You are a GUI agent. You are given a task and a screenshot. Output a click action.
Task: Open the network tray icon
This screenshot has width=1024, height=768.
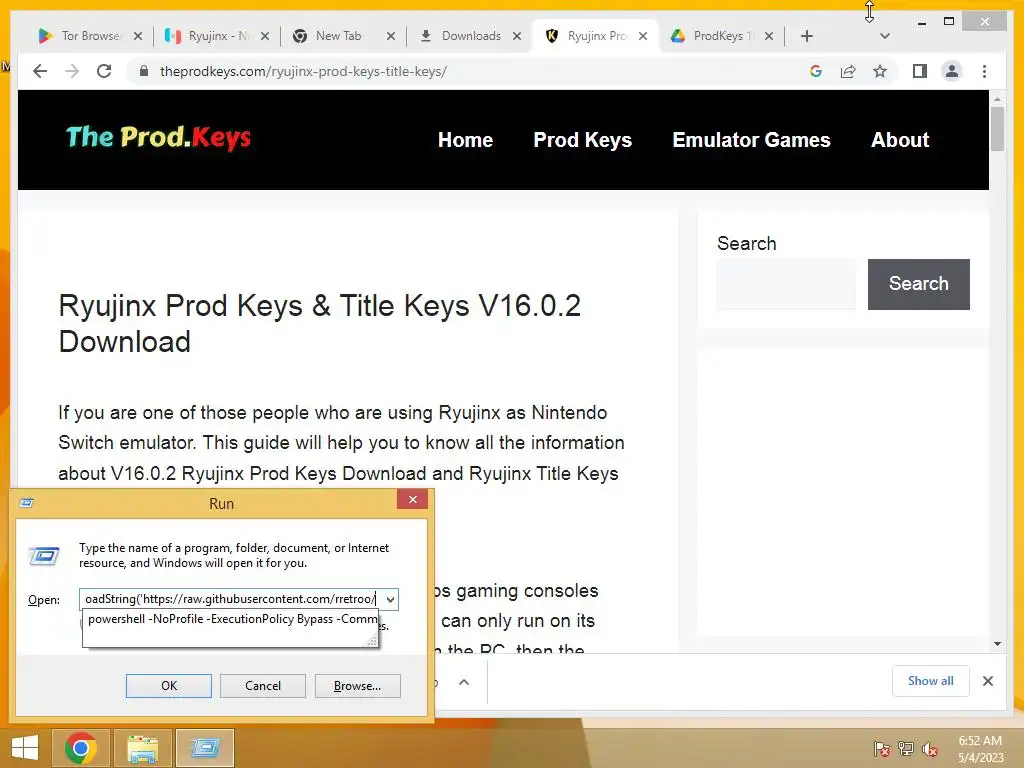tap(906, 749)
